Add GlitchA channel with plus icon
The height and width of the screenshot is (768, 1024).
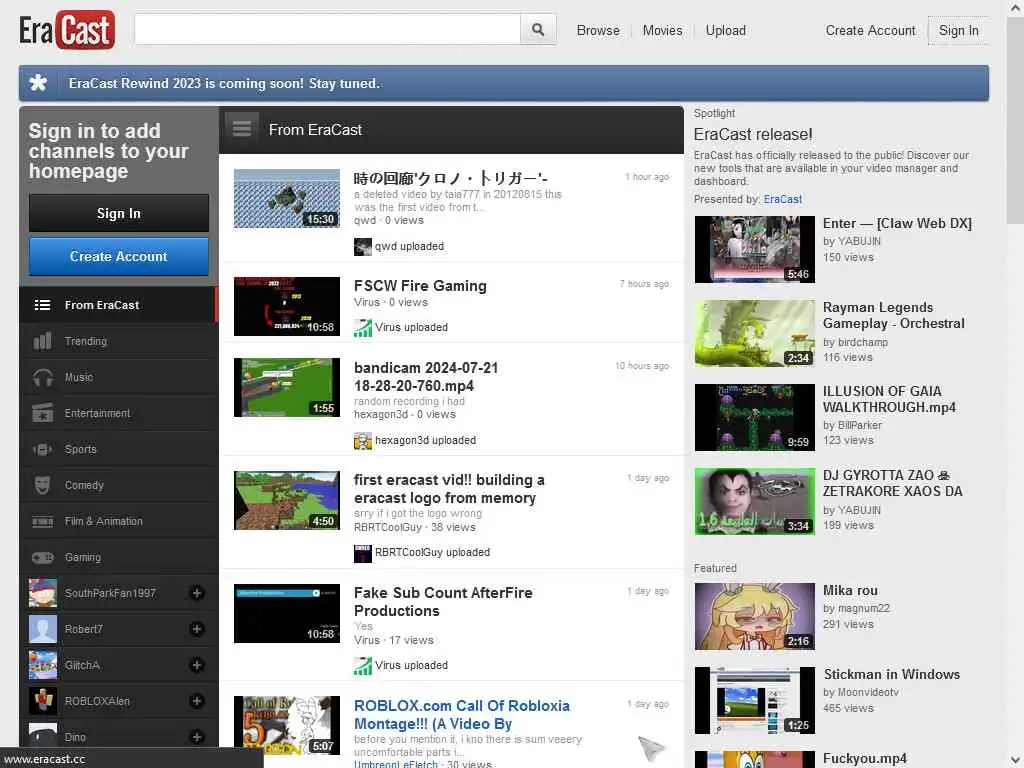[197, 665]
